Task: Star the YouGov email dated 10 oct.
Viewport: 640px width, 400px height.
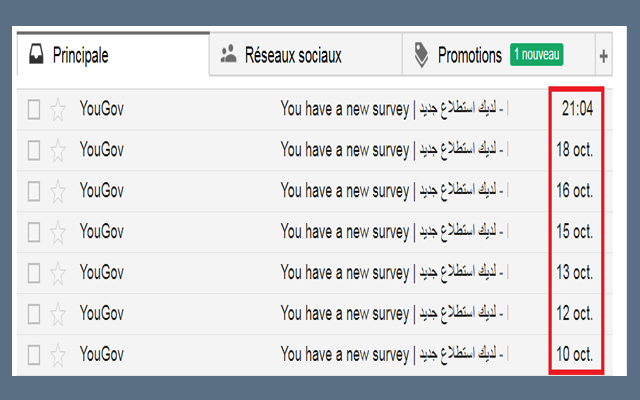Action: click(x=58, y=354)
